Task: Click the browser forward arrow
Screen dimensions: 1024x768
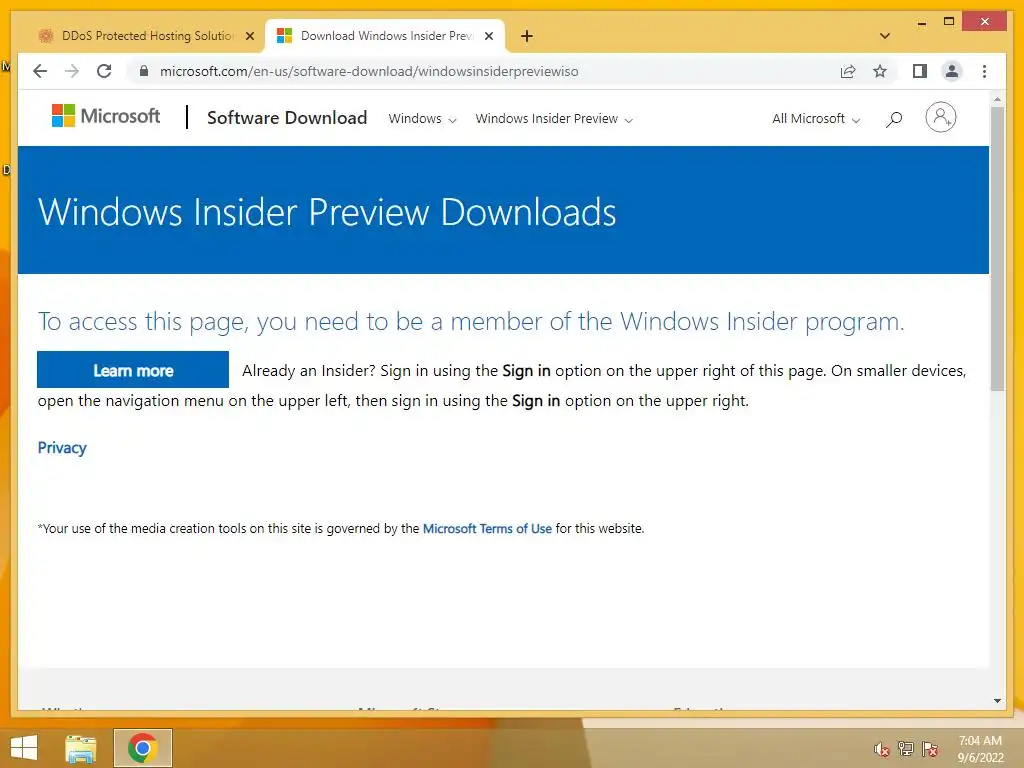Action: pos(72,71)
